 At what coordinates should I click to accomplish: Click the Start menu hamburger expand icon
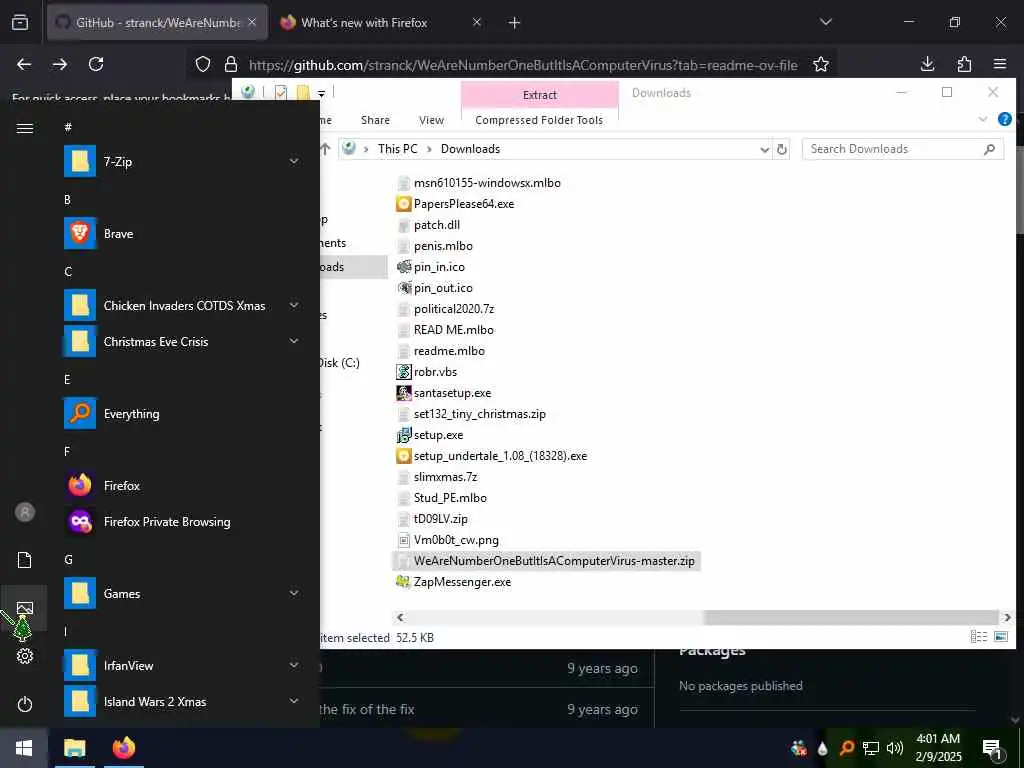[25, 128]
